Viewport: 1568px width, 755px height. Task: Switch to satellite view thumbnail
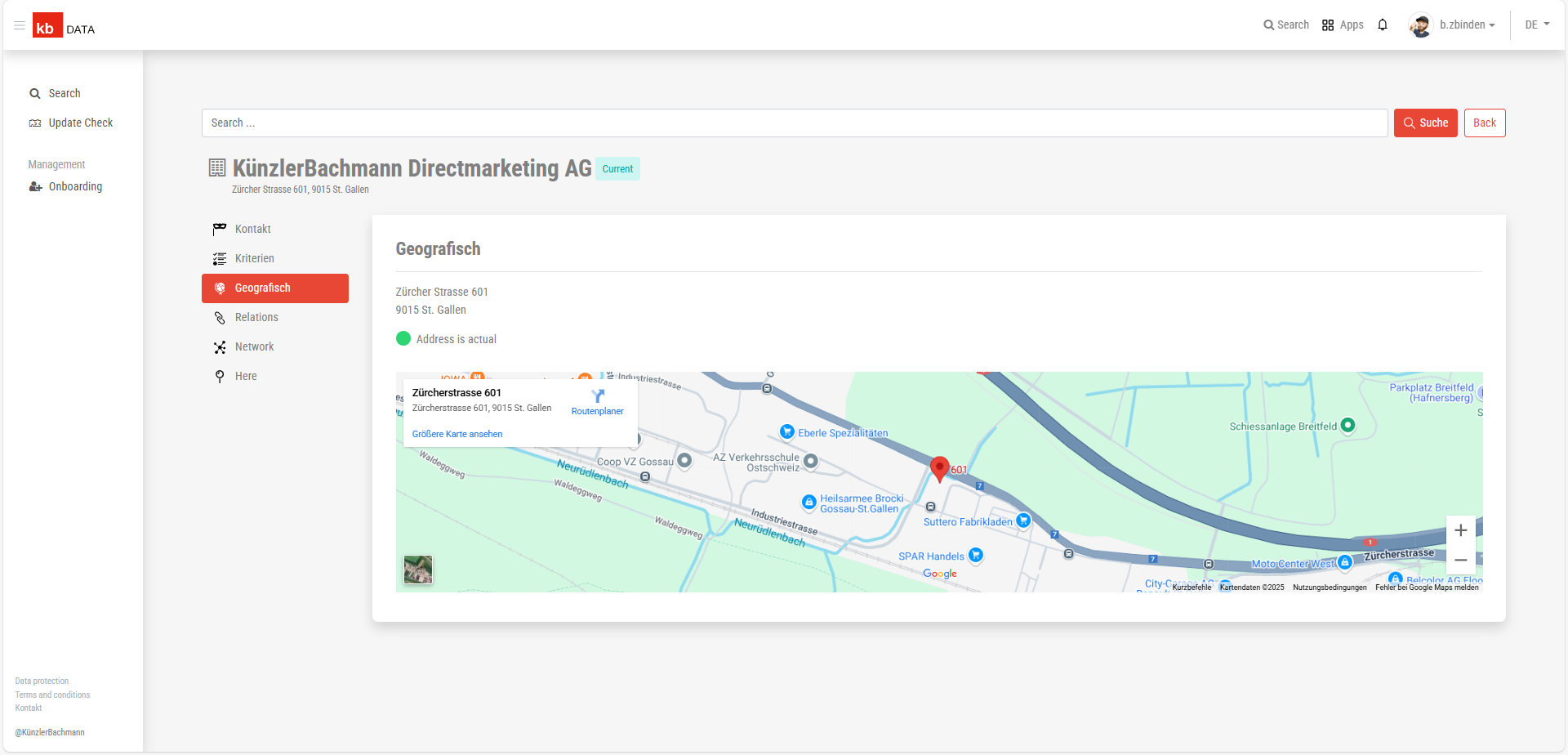point(418,570)
